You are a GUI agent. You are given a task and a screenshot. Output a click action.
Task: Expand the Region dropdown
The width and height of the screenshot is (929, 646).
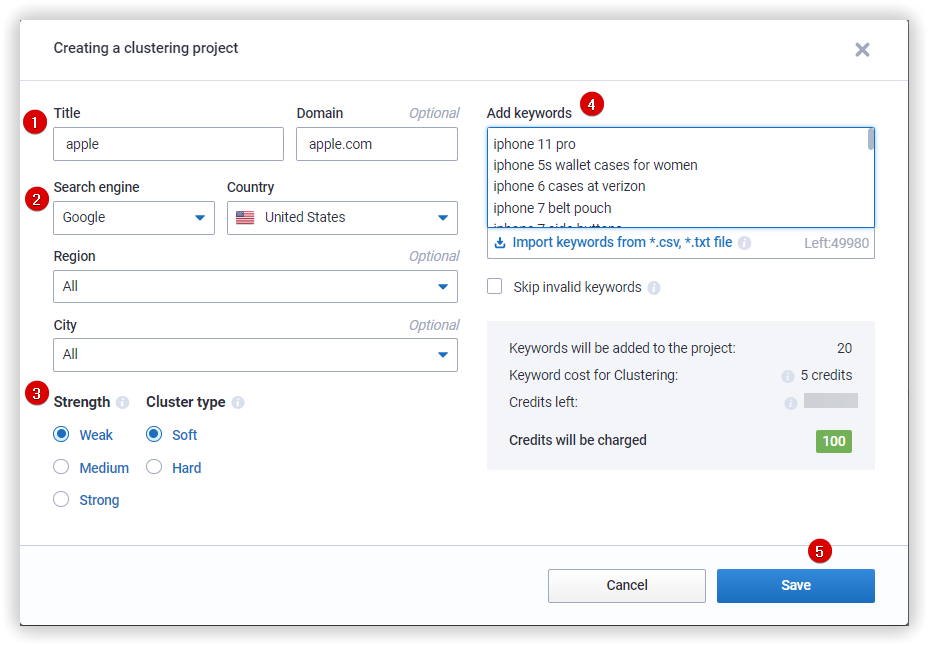click(255, 286)
